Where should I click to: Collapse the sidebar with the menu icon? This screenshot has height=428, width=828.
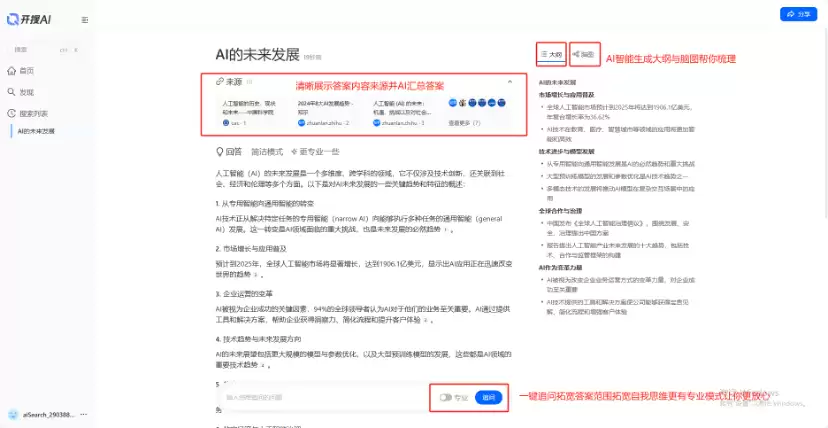click(x=85, y=20)
